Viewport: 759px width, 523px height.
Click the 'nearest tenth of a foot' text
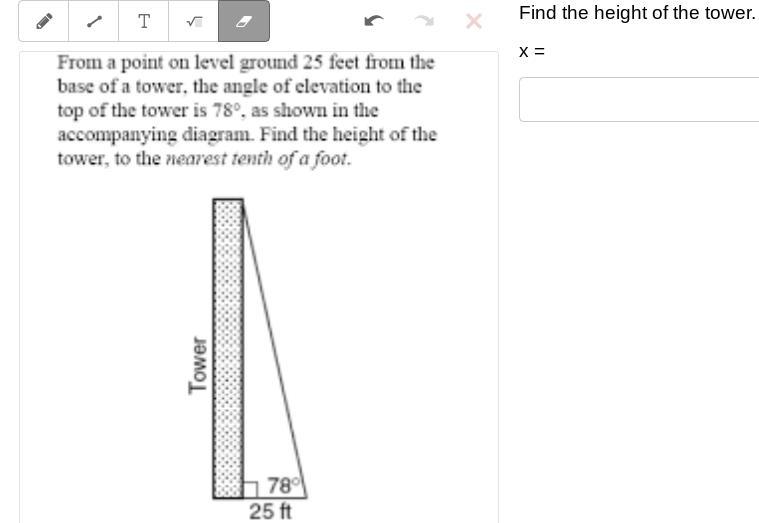click(x=258, y=158)
